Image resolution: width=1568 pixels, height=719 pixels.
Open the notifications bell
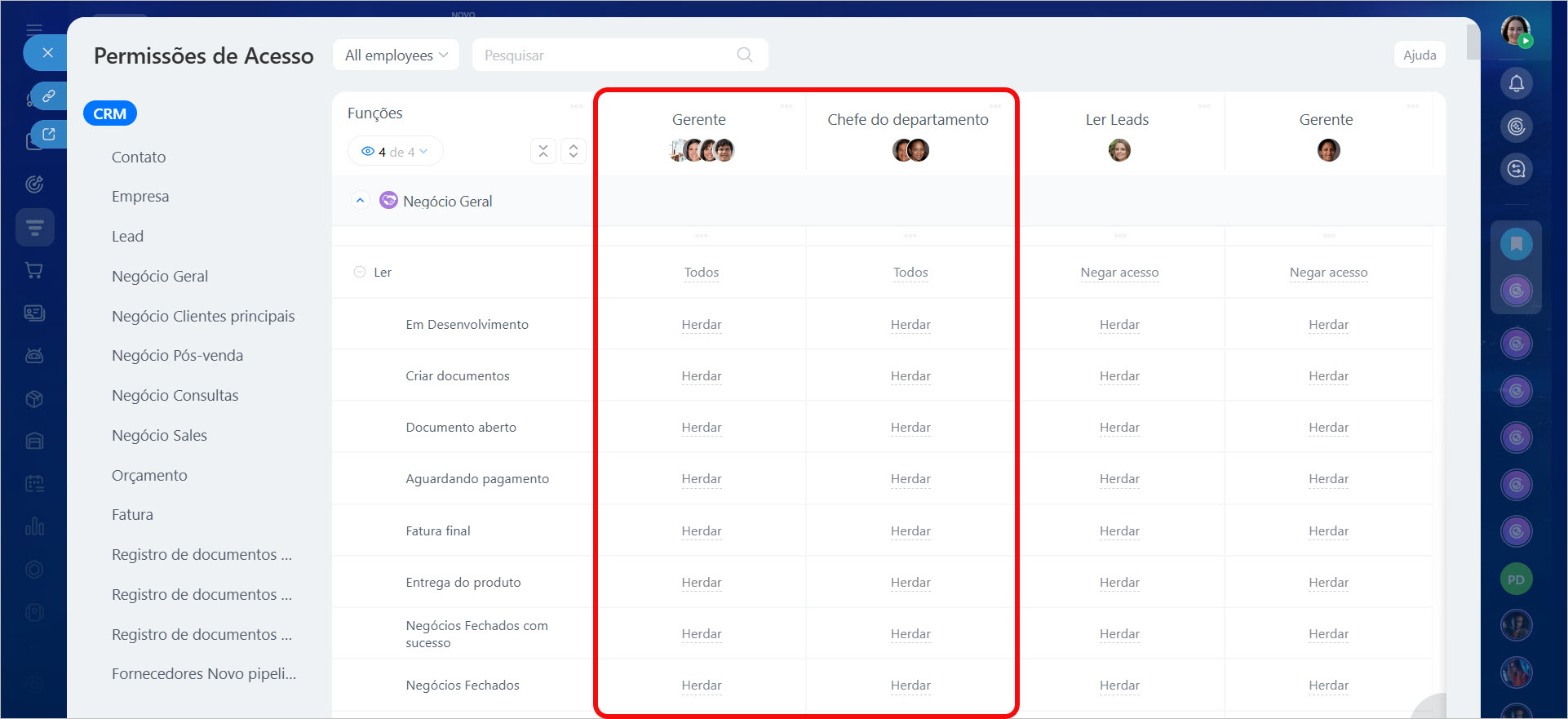click(1516, 83)
